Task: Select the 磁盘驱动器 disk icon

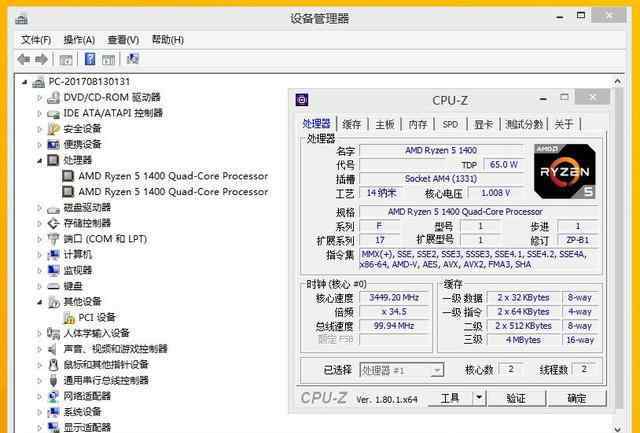Action: 53,209
